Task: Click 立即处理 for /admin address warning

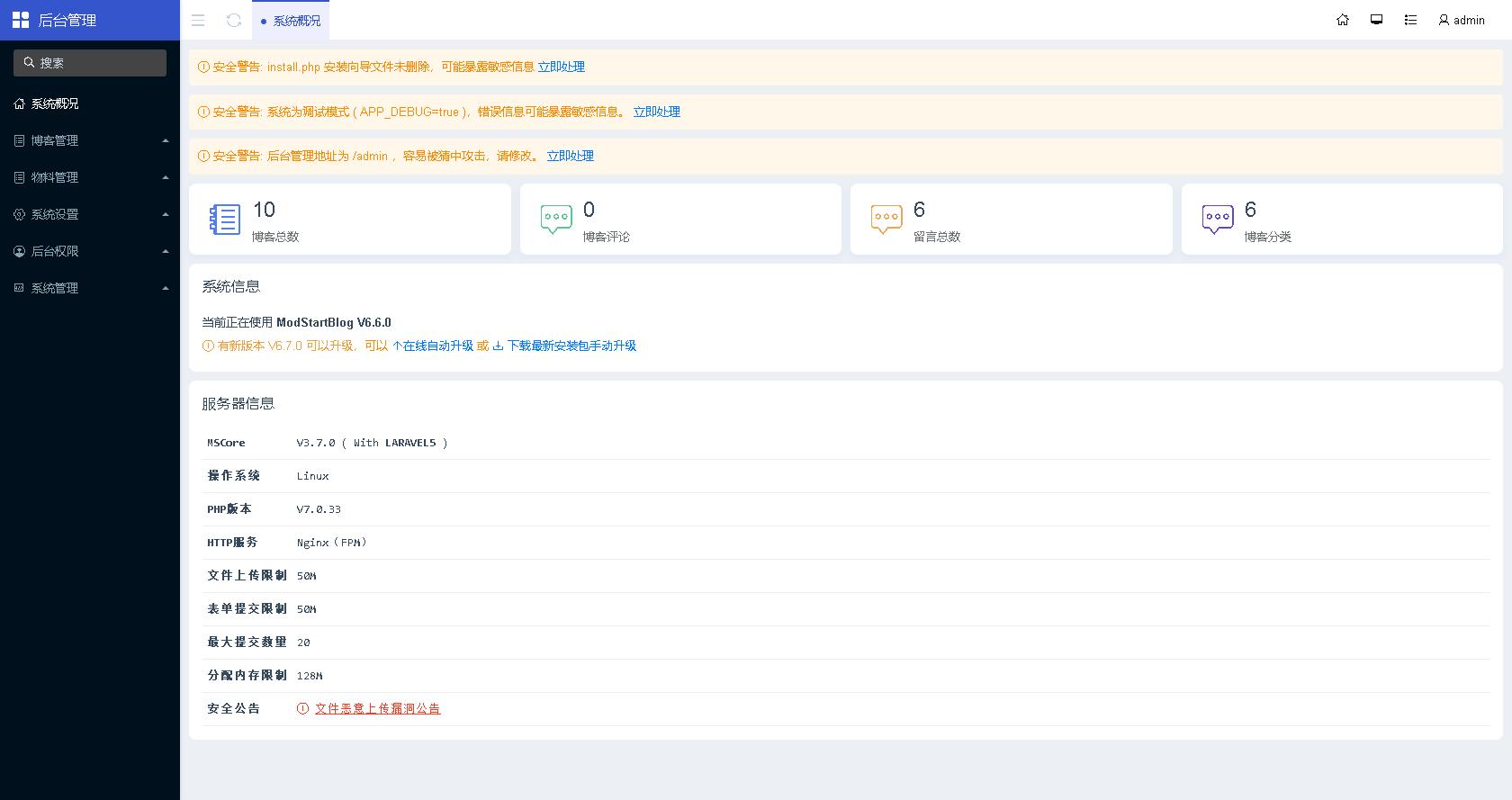Action: point(570,156)
